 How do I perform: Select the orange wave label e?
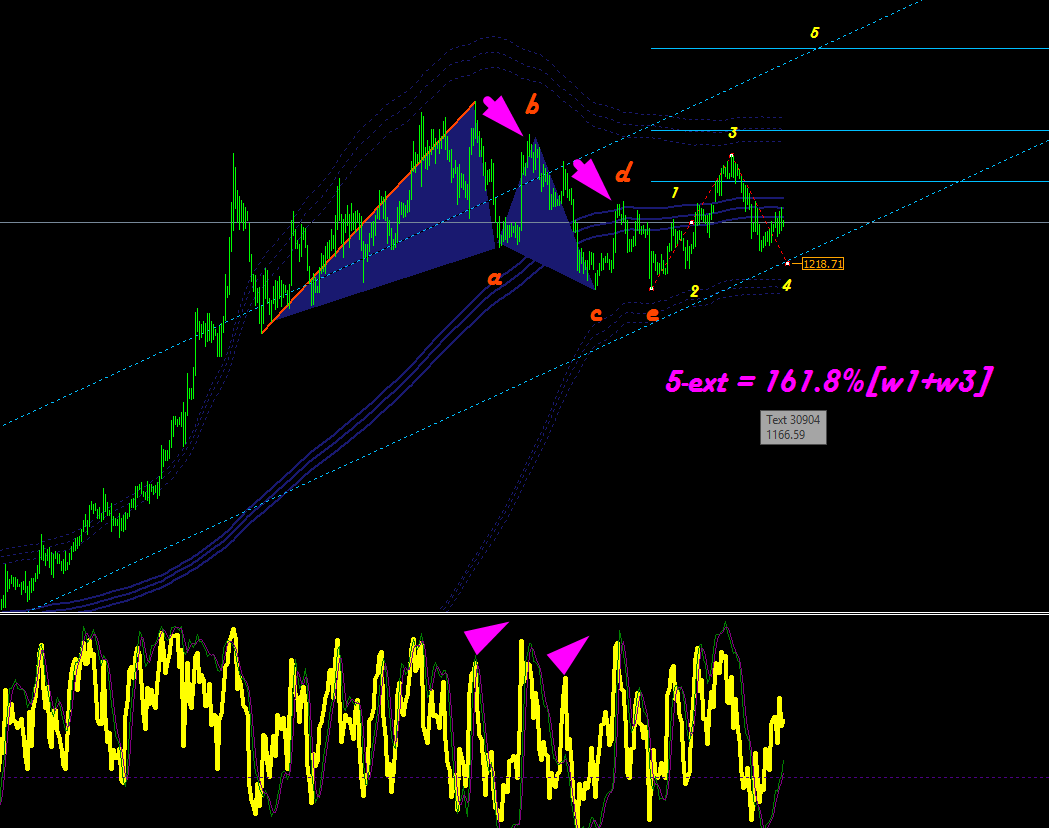653,314
